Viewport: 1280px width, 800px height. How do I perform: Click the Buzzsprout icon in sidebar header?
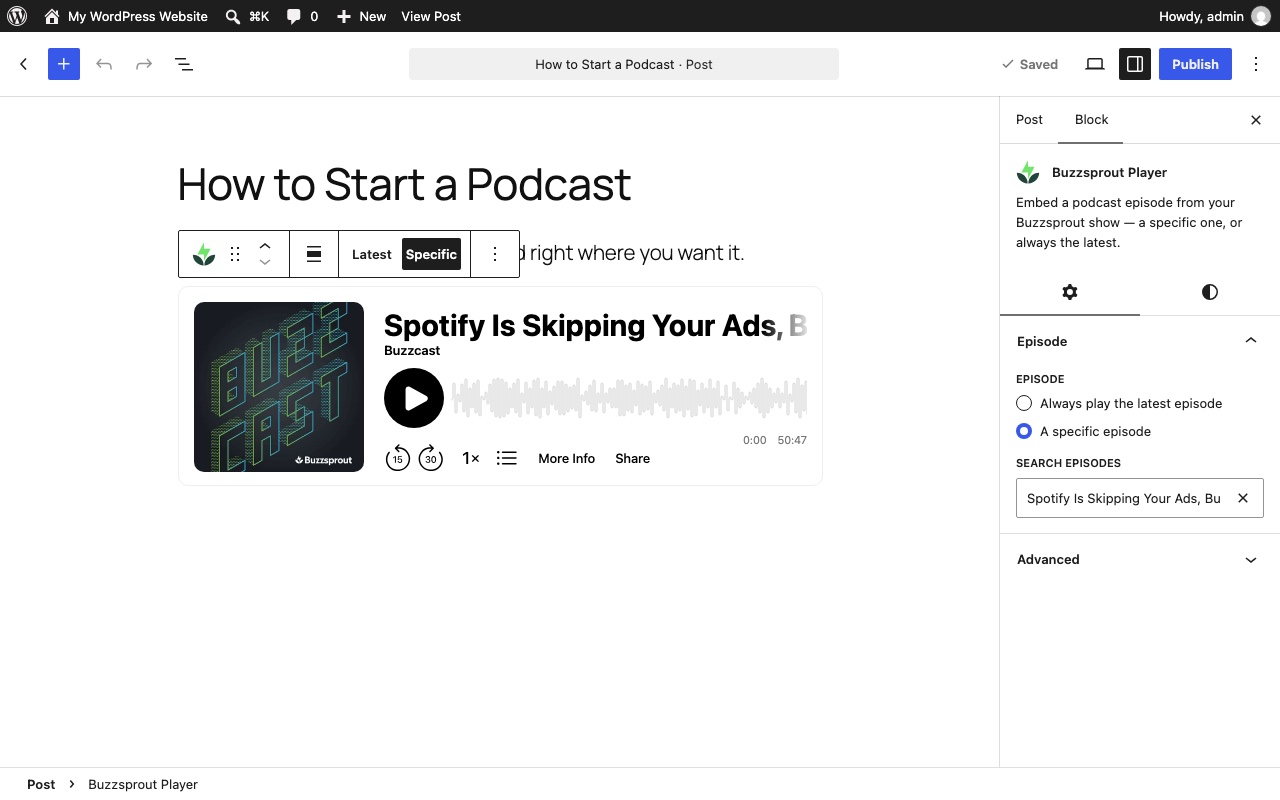coord(1028,173)
